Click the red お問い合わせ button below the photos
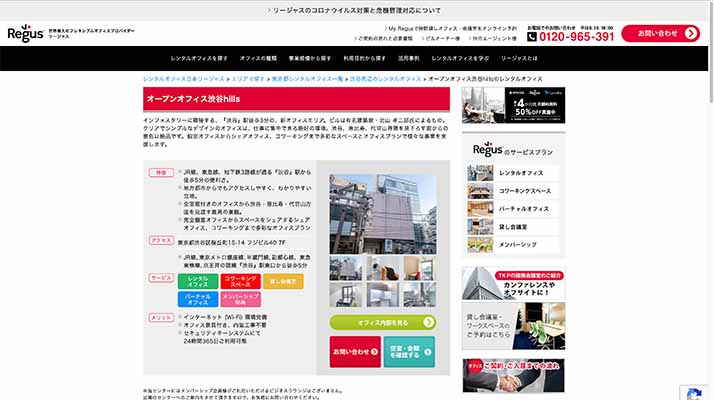The width and height of the screenshot is (714, 400). click(x=355, y=352)
